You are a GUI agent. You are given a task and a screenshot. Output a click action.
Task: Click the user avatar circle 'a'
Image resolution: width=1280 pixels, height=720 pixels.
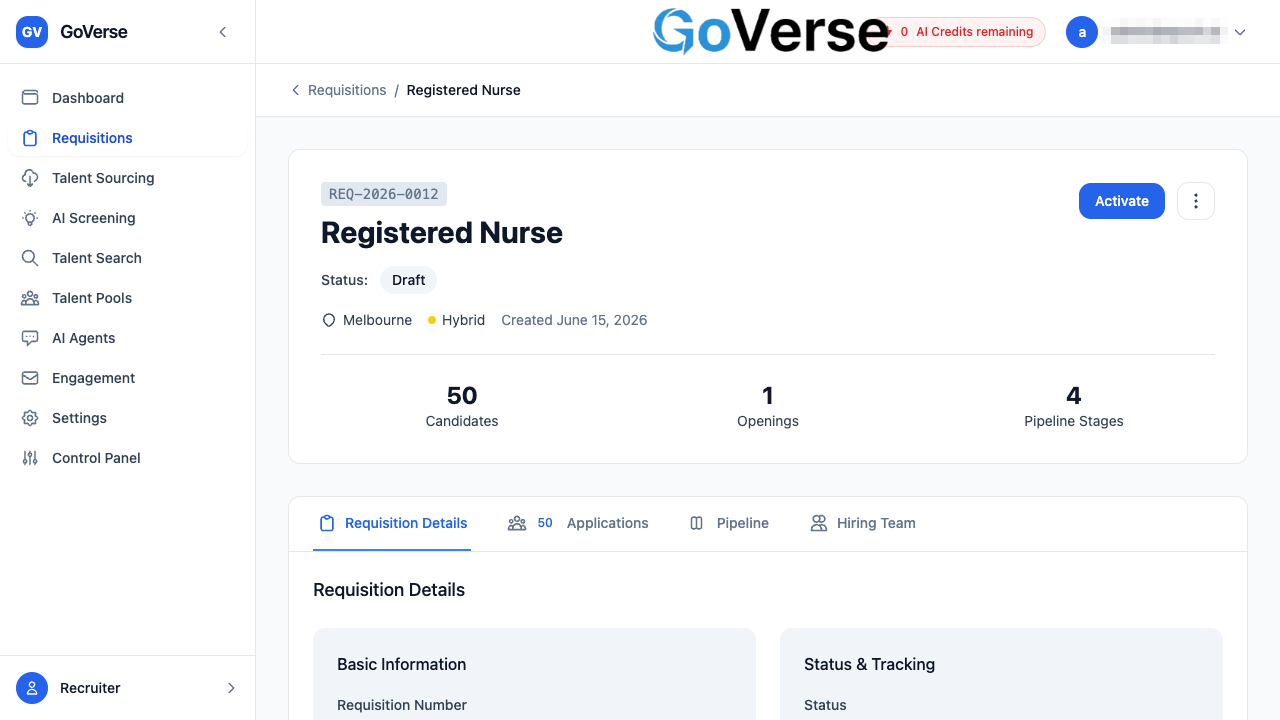1082,32
